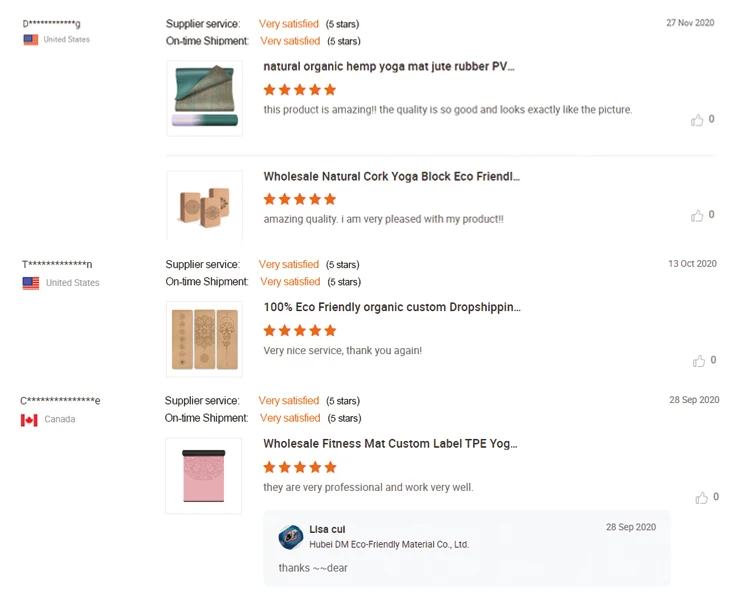750x600 pixels.
Task: Open hemp yoga mat product thumbnail
Action: pyautogui.click(x=204, y=98)
